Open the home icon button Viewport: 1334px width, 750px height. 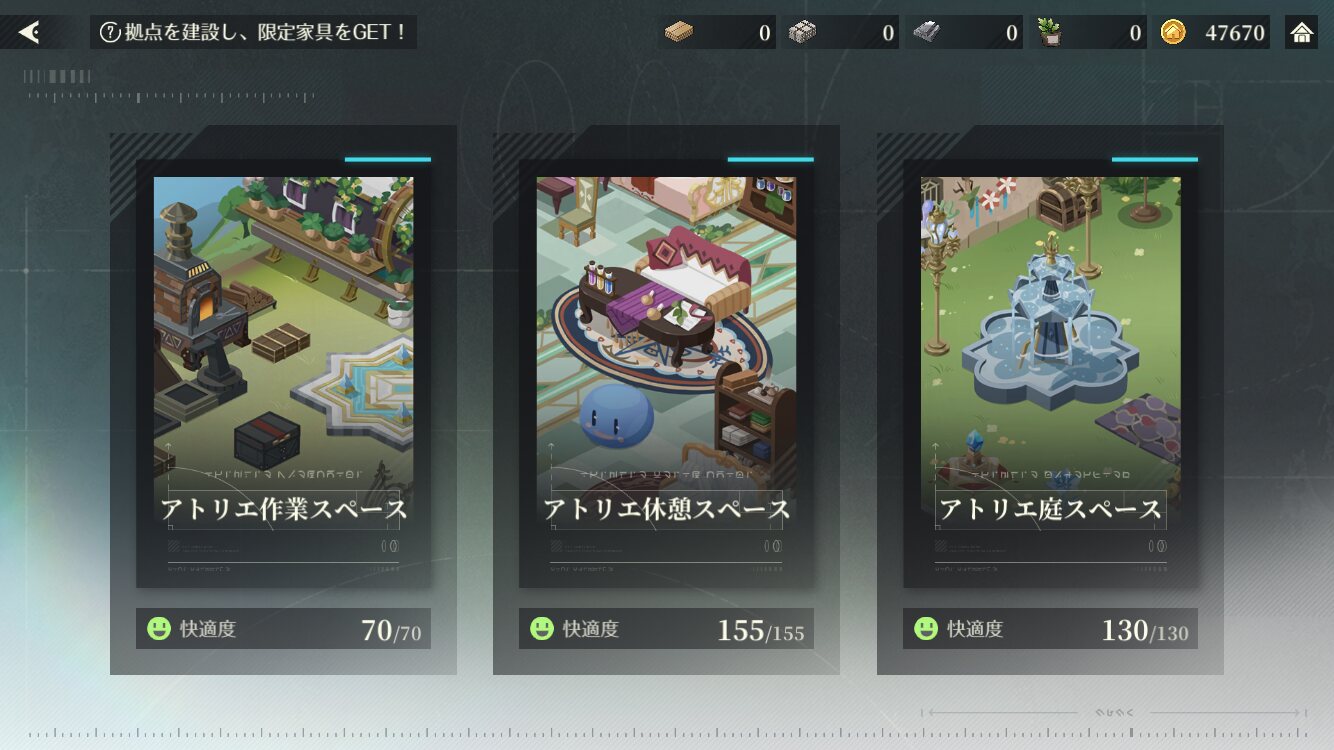pos(1301,33)
